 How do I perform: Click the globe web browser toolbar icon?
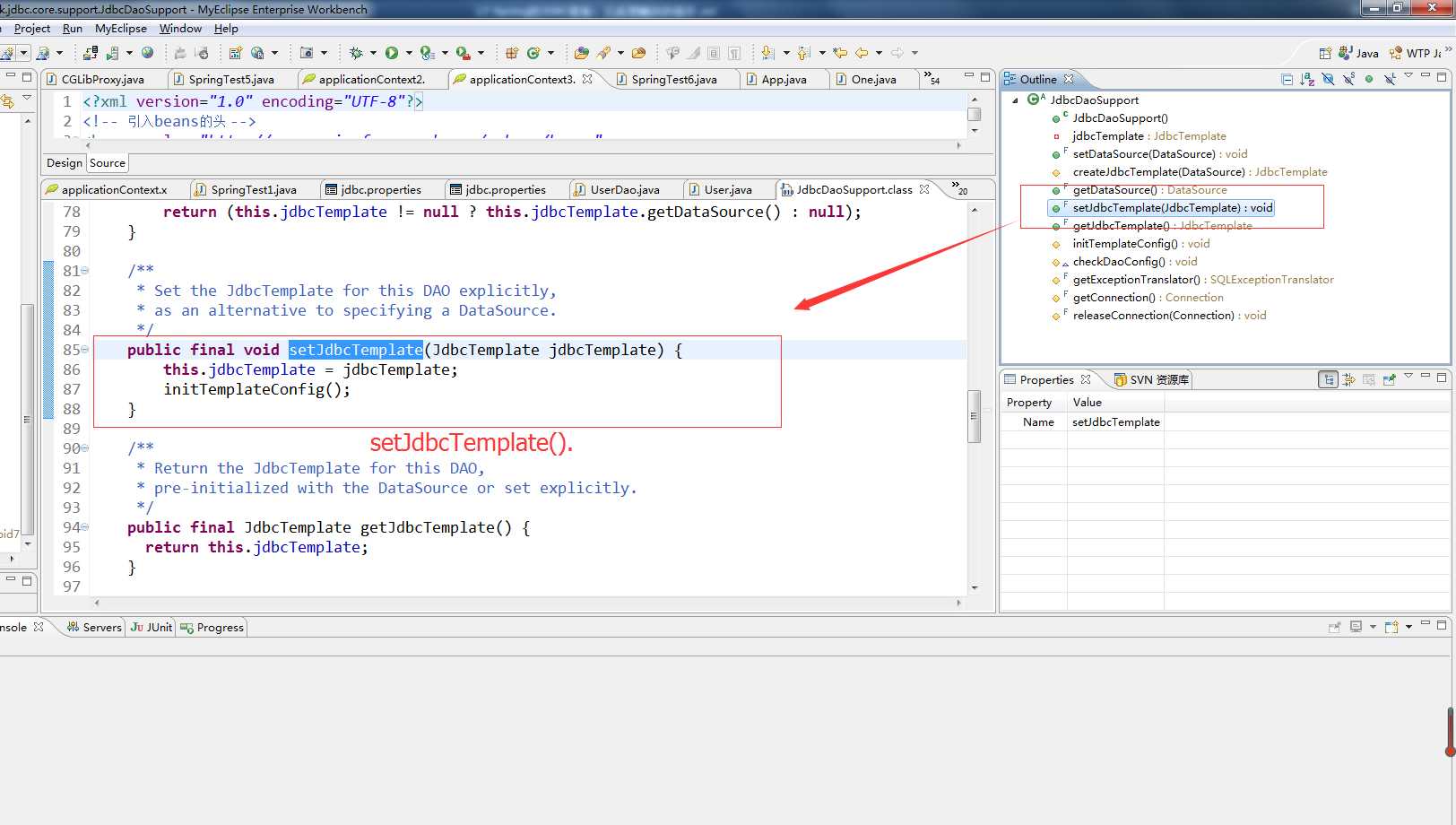pos(148,53)
